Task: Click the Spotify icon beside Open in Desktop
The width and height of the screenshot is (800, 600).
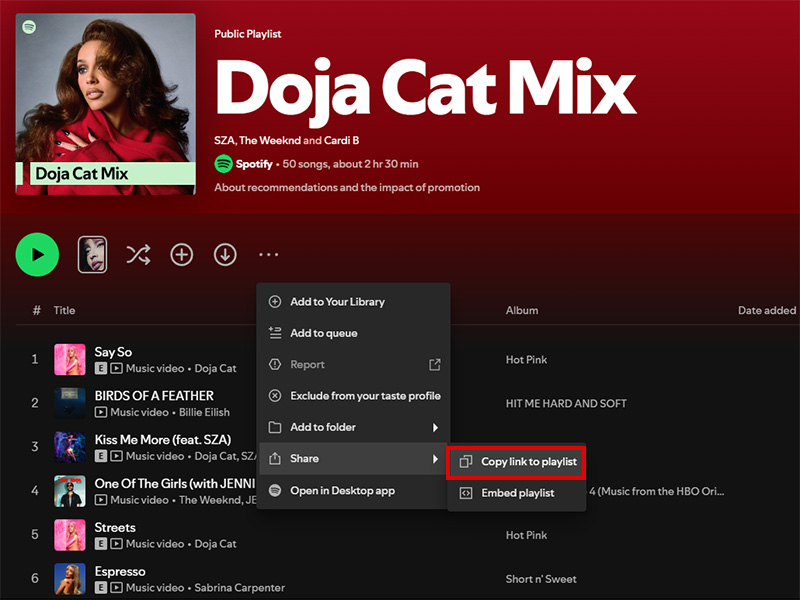Action: 275,490
